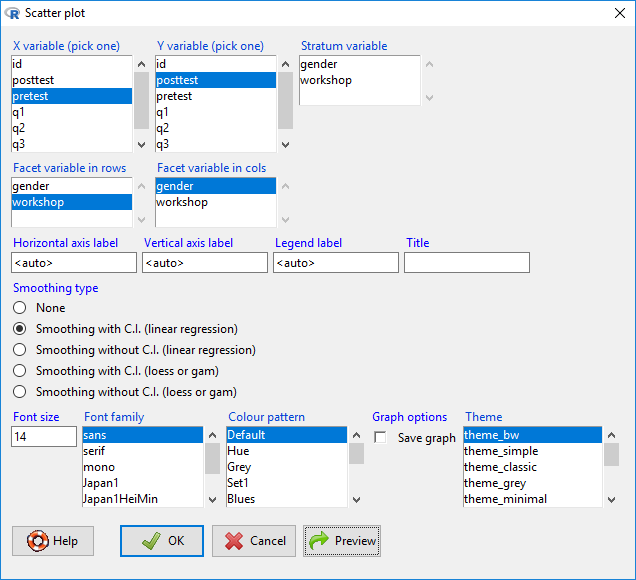The height and width of the screenshot is (580, 636).
Task: Close the Scatter plot dialog window
Action: pyautogui.click(x=616, y=13)
